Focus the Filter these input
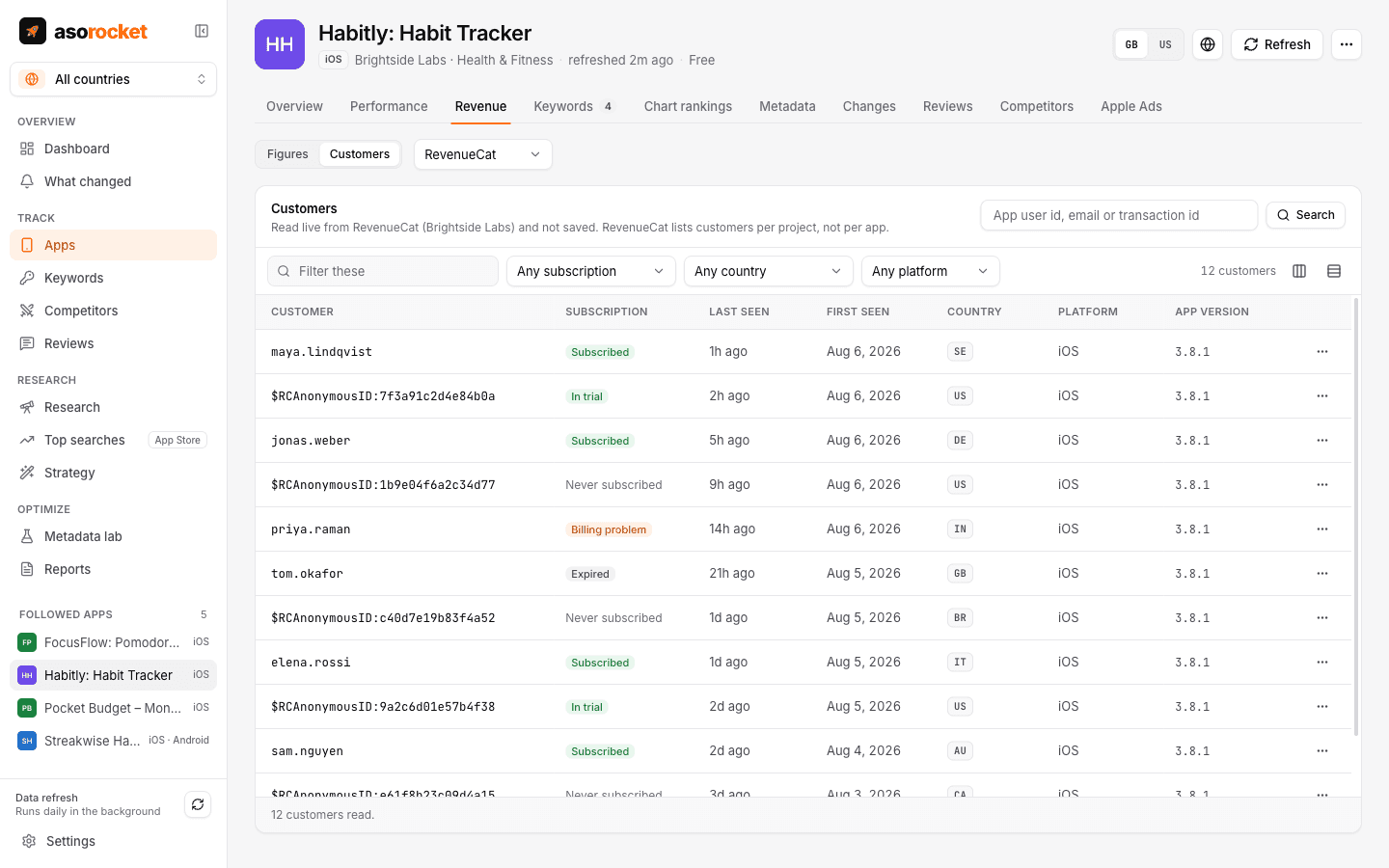This screenshot has width=1389, height=868. tap(383, 271)
